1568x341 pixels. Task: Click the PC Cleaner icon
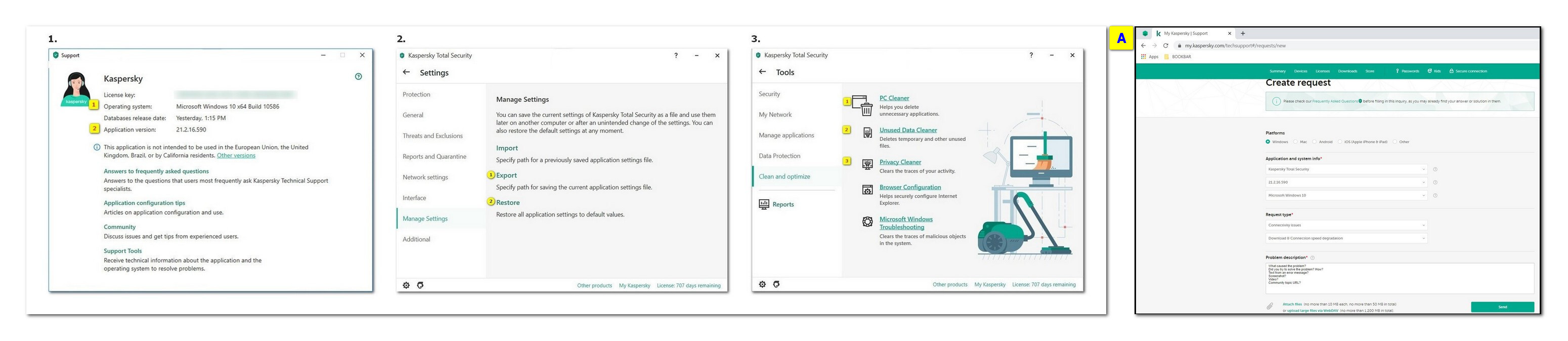pyautogui.click(x=862, y=105)
